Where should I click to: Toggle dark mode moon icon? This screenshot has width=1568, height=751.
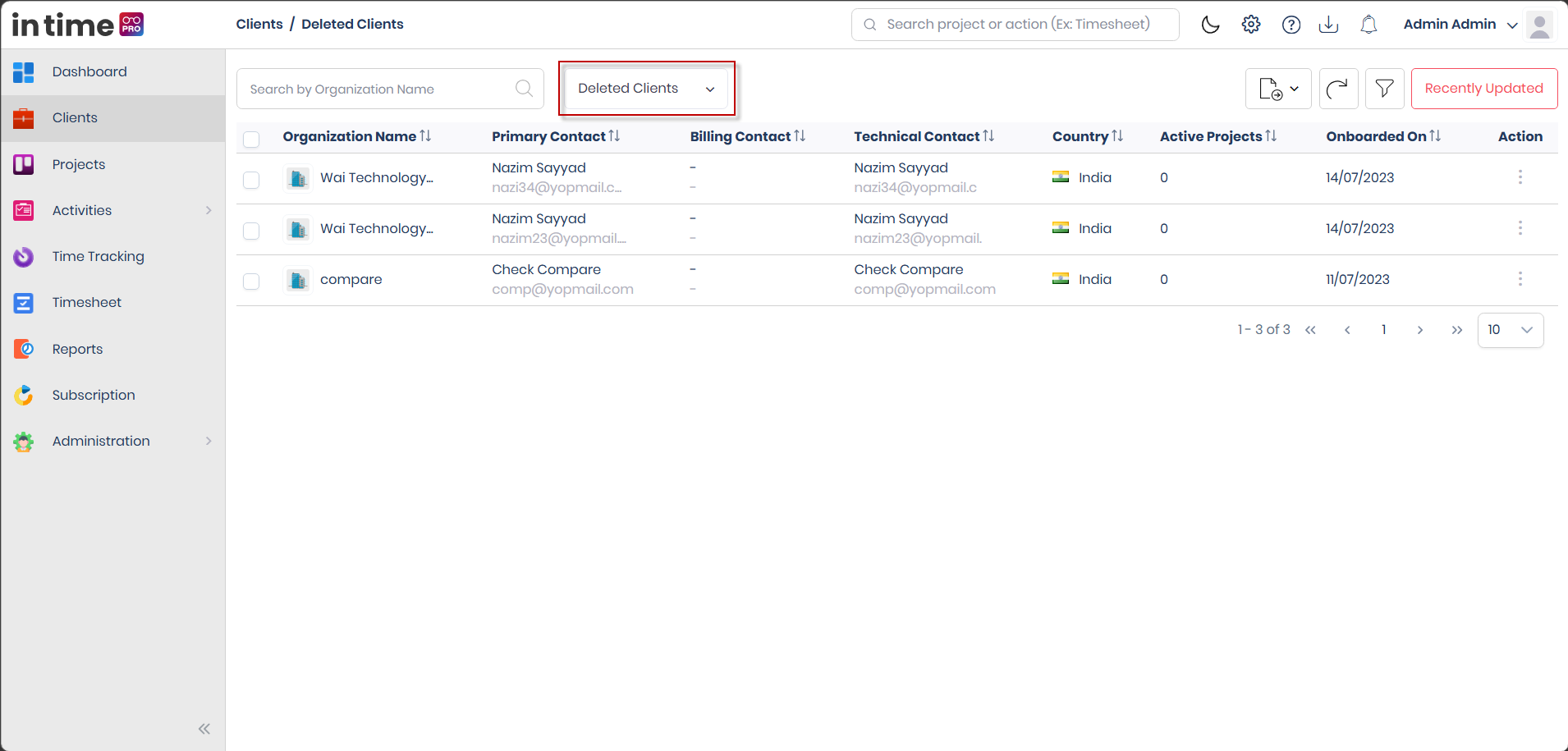[x=1210, y=25]
